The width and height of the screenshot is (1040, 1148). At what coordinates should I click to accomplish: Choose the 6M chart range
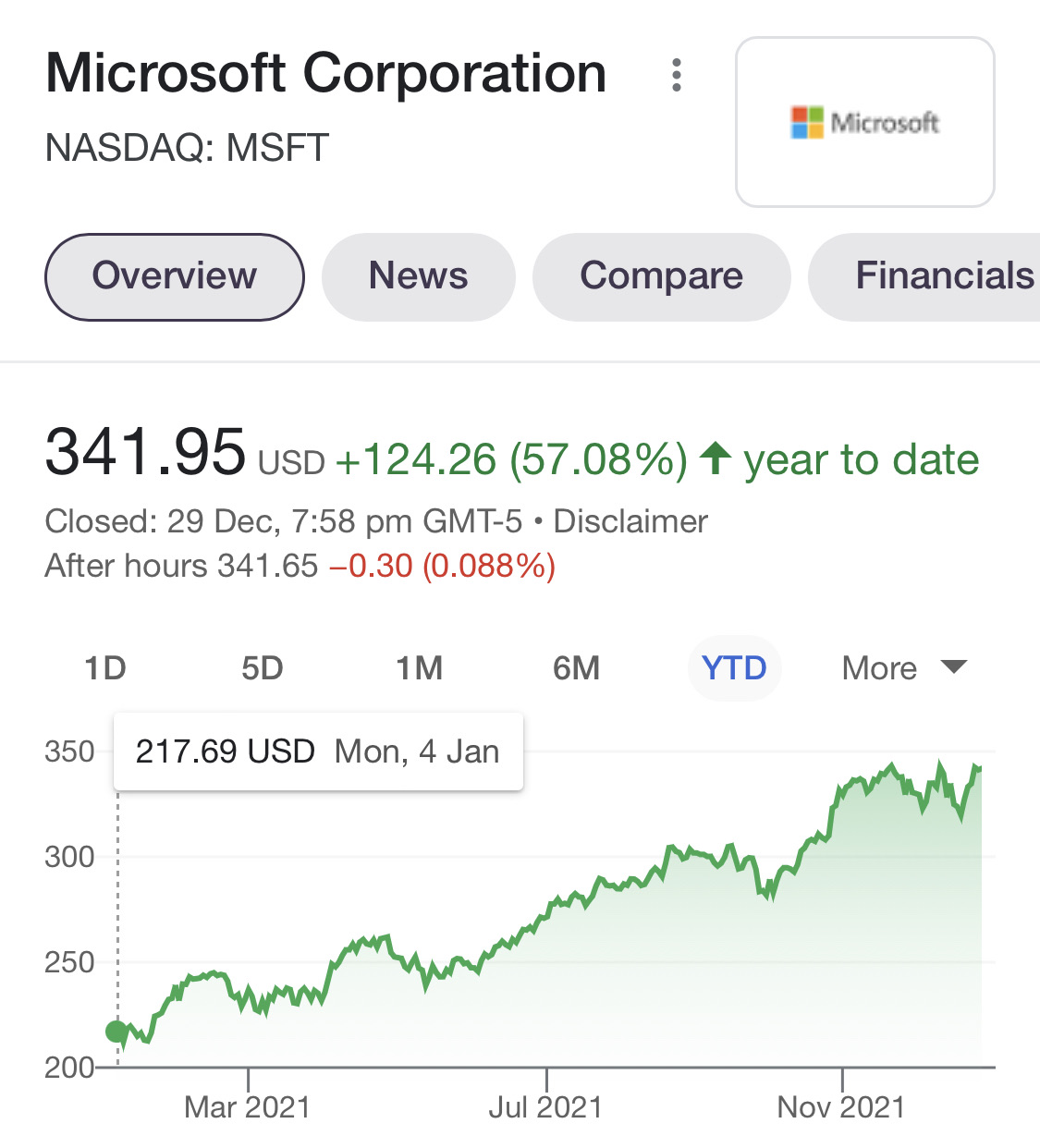click(x=576, y=668)
